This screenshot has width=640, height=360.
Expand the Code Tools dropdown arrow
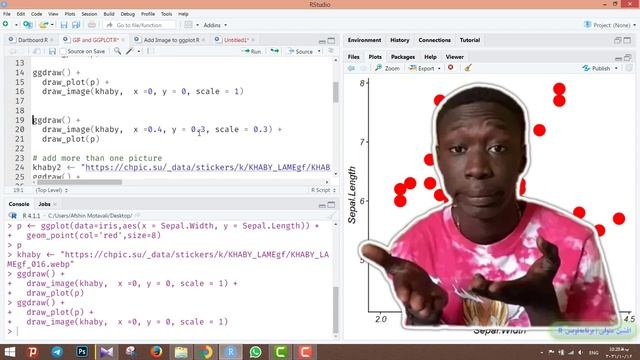pos(139,51)
